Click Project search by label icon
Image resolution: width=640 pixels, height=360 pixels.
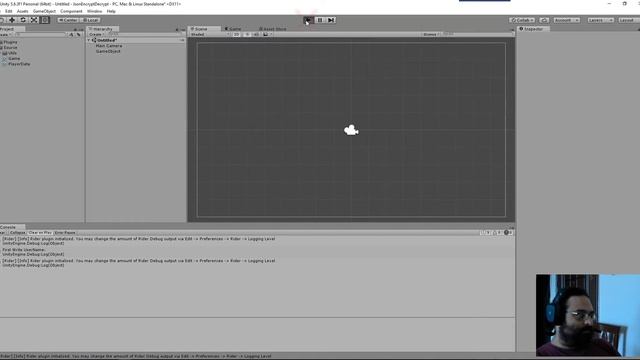pyautogui.click(x=79, y=35)
